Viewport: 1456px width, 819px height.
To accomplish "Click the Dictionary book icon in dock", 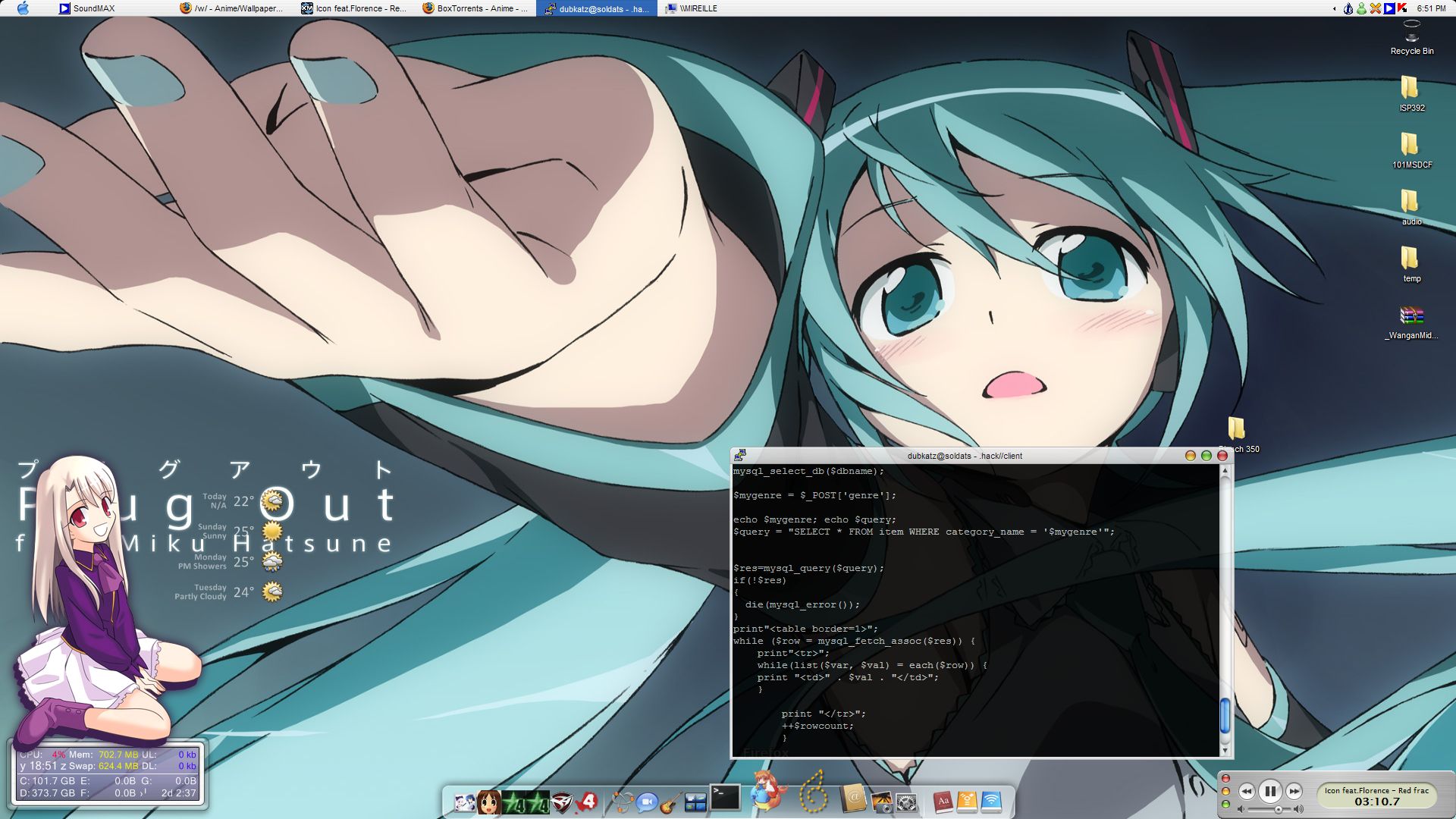I will point(942,802).
